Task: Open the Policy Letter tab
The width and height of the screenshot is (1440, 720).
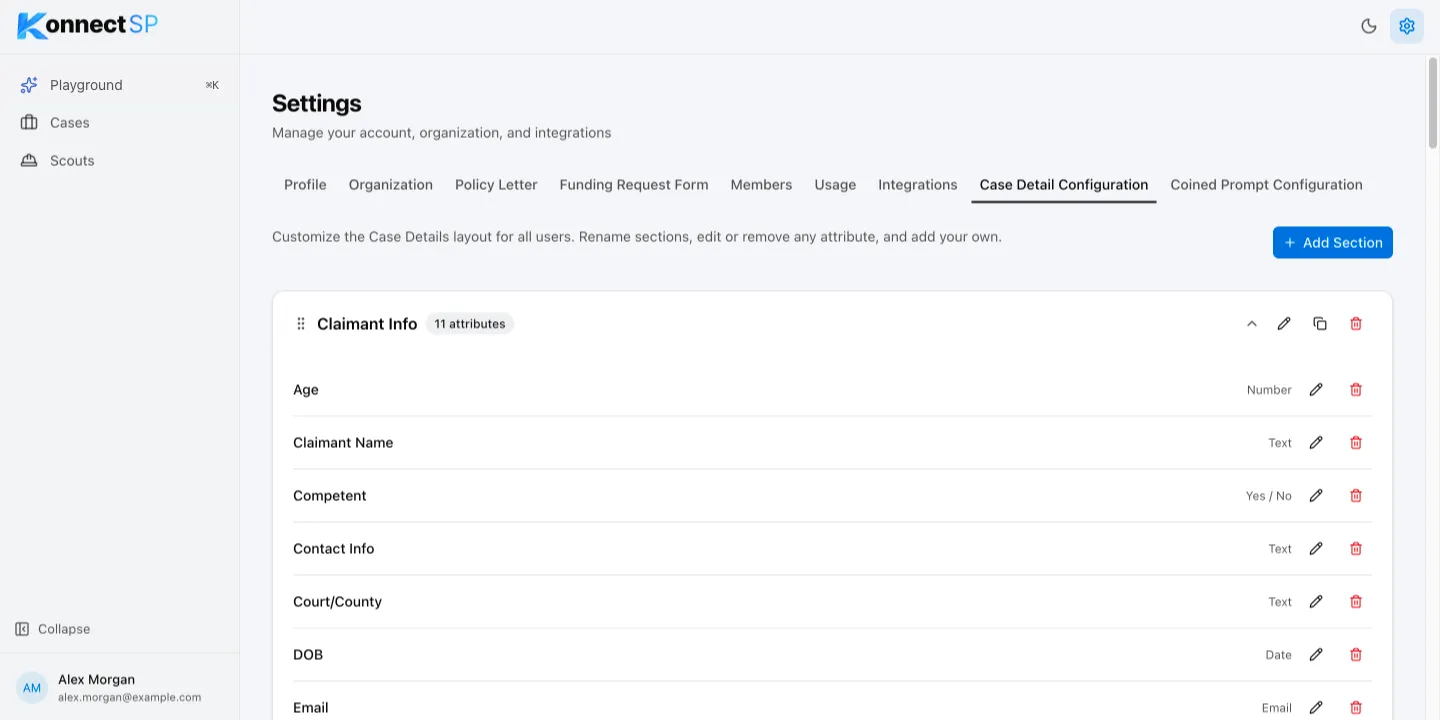Action: 496,185
